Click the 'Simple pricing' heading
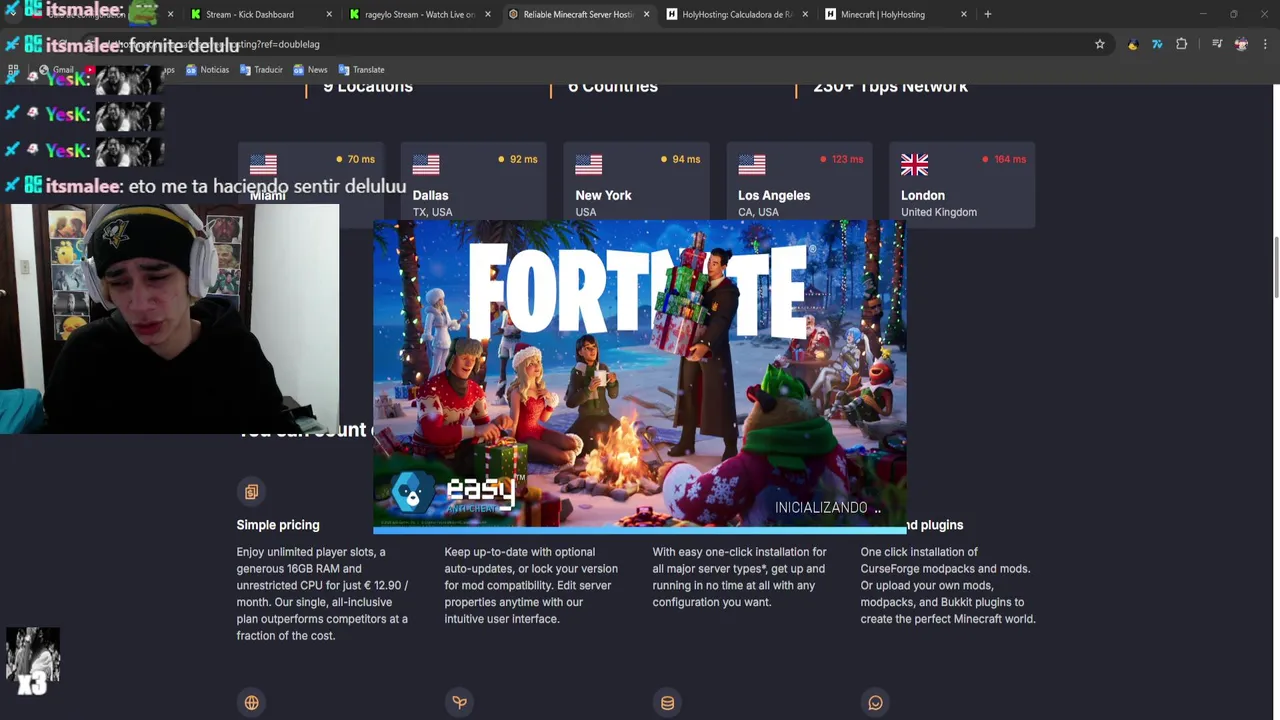 [x=278, y=525]
